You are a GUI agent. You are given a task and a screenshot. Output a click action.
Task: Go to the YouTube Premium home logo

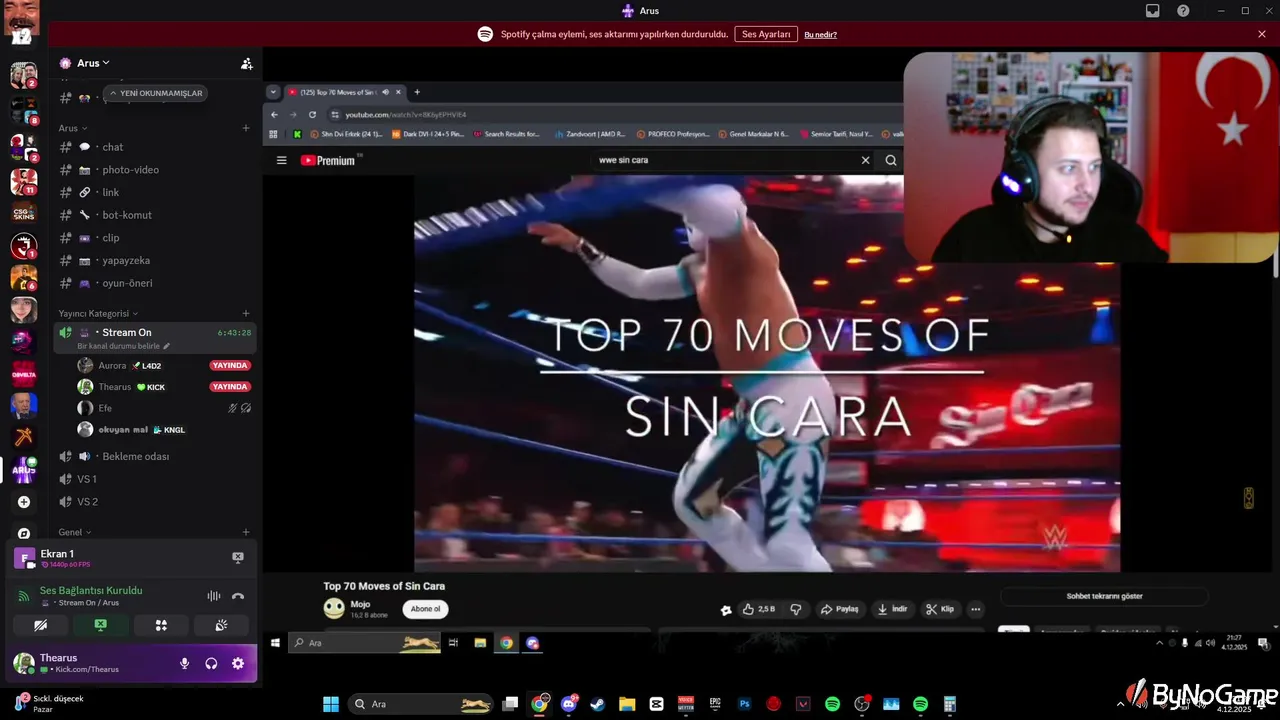coord(328,160)
